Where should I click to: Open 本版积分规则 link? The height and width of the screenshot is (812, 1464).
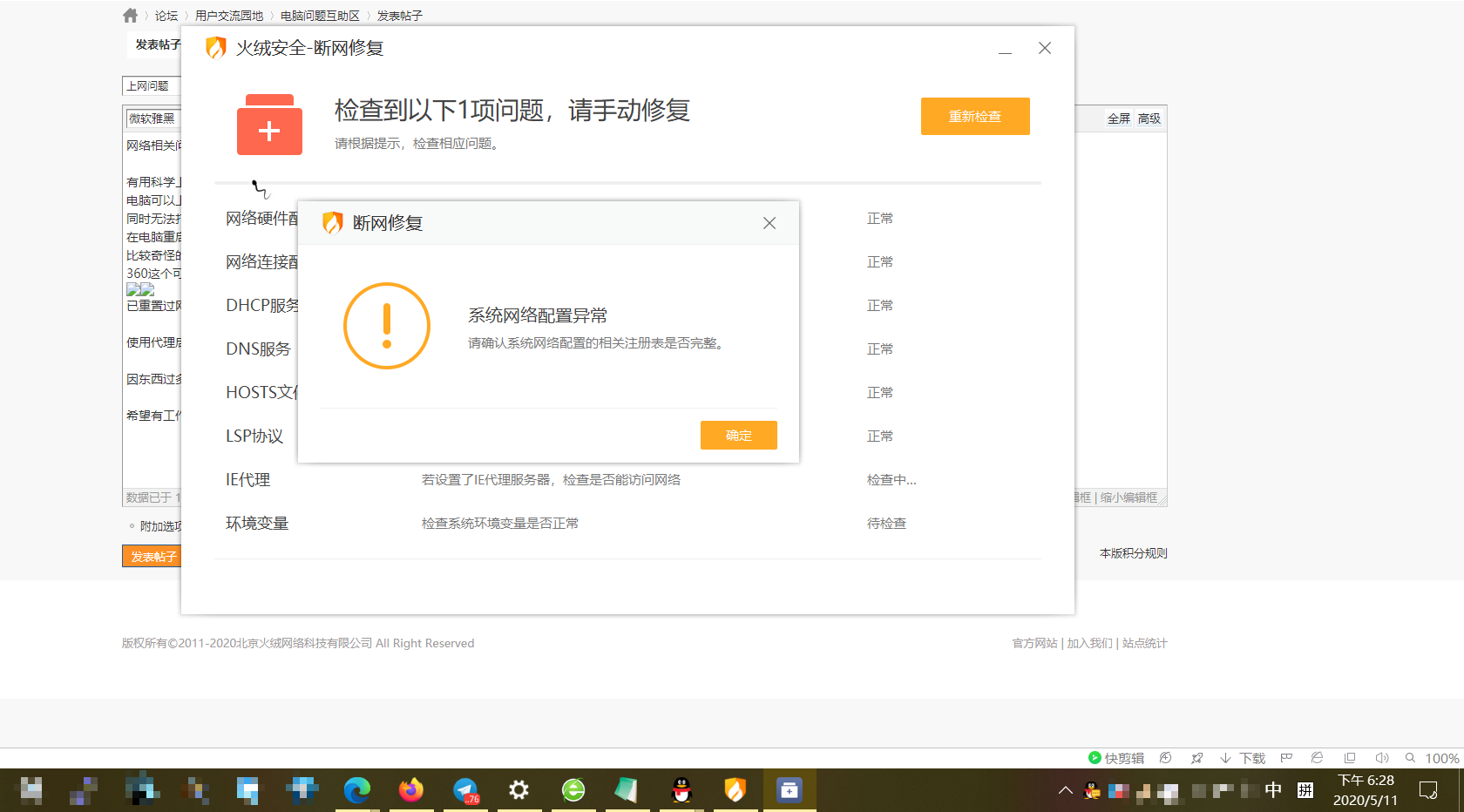(1134, 553)
